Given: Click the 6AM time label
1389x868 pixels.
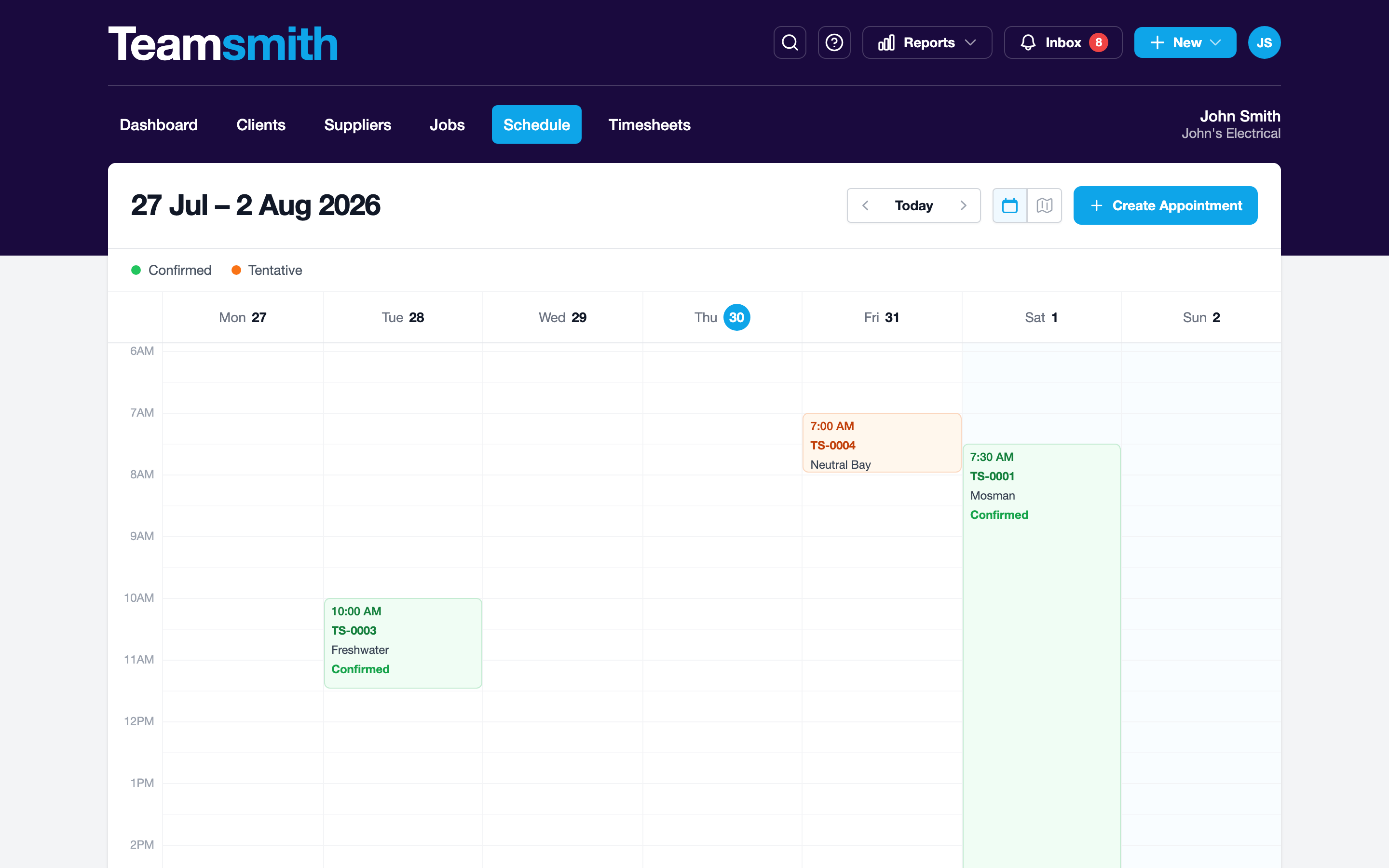Looking at the screenshot, I should click(142, 351).
